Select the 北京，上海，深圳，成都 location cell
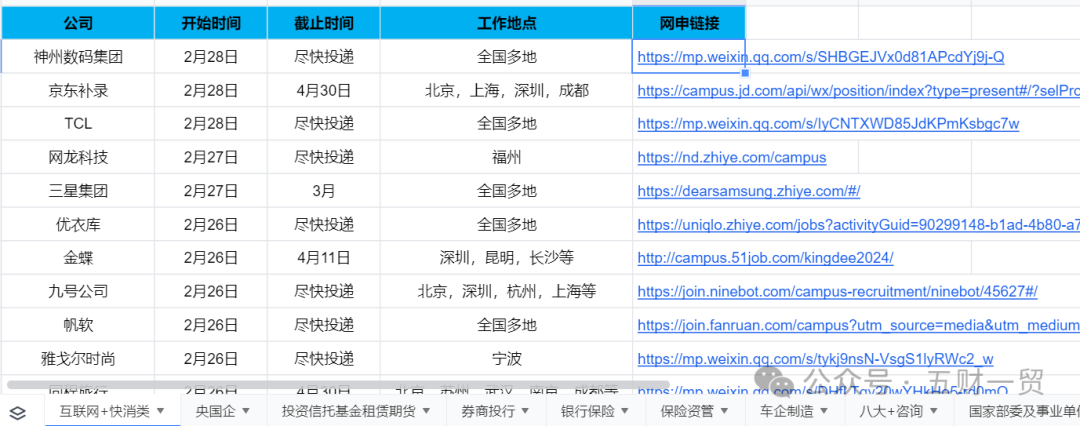Image resolution: width=1080 pixels, height=426 pixels. pyautogui.click(x=506, y=90)
